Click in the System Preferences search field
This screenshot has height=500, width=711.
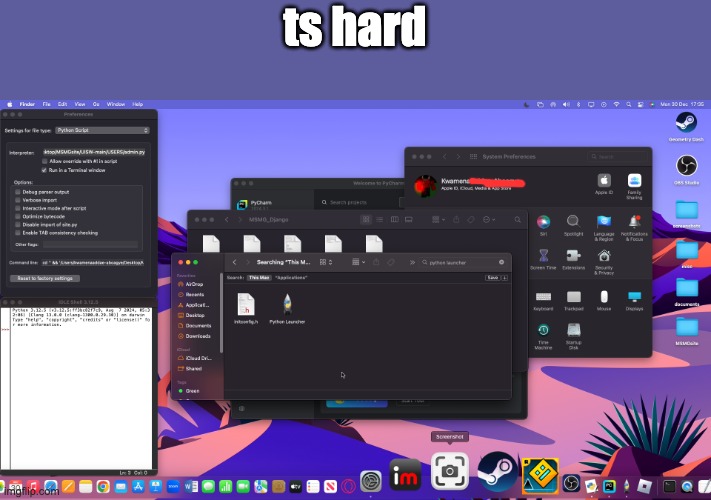coord(617,156)
